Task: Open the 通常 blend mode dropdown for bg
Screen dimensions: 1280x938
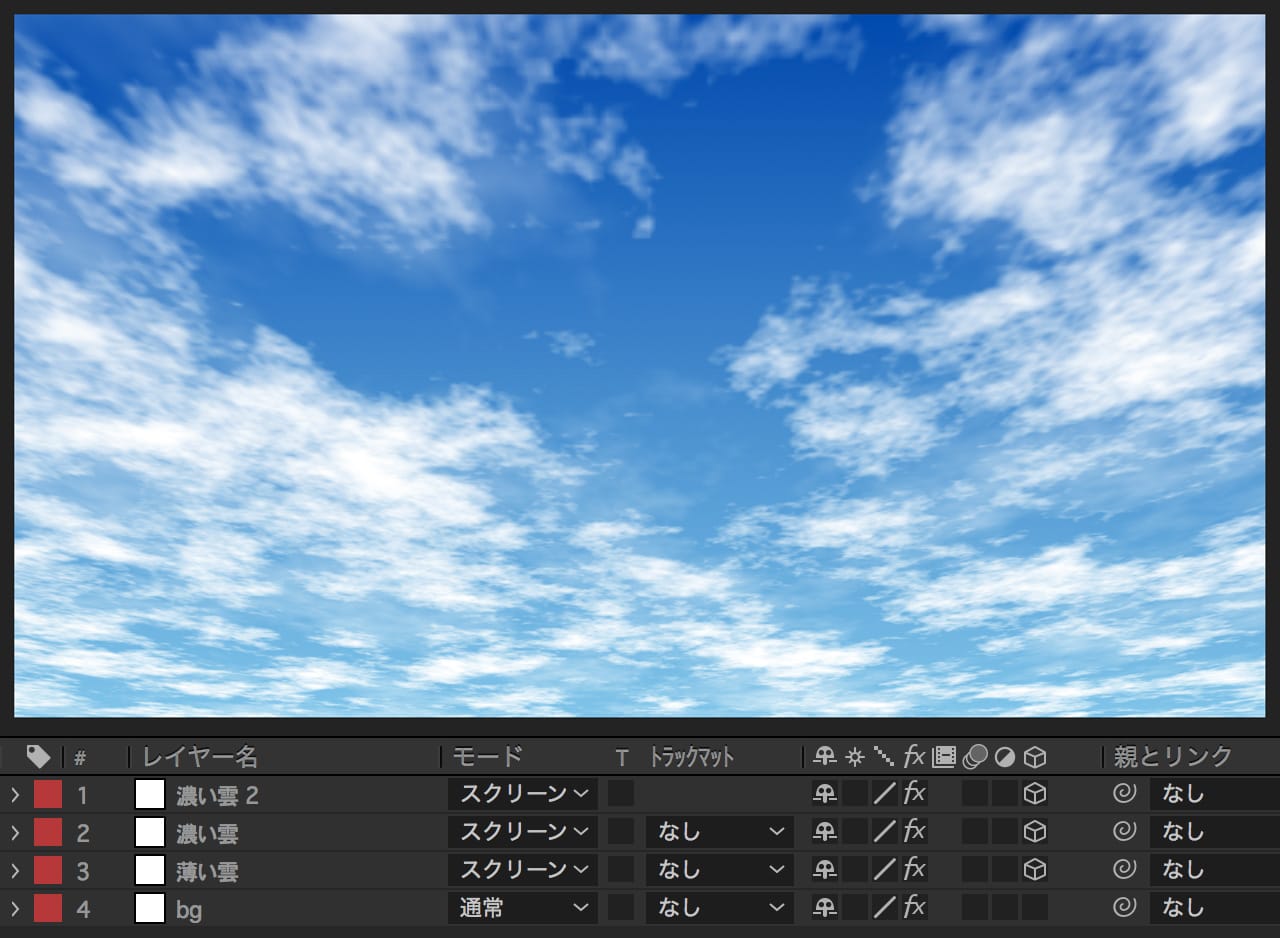Action: tap(522, 908)
